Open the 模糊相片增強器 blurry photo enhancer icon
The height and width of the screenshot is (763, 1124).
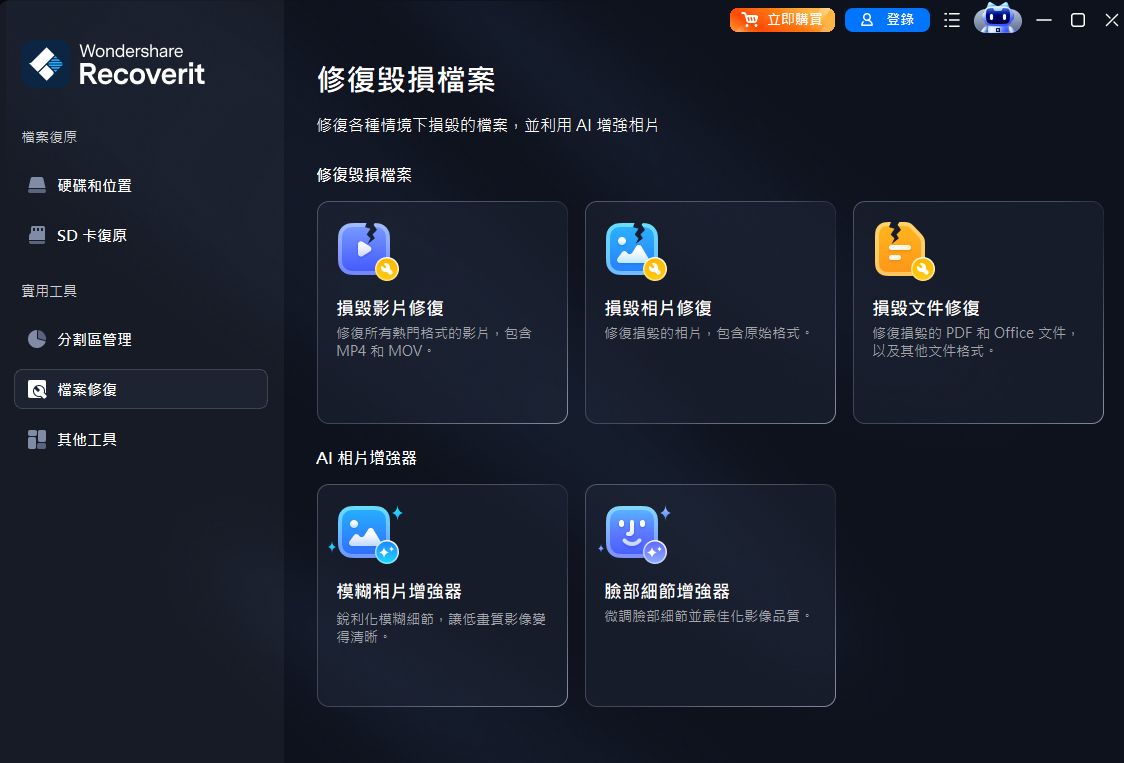367,534
